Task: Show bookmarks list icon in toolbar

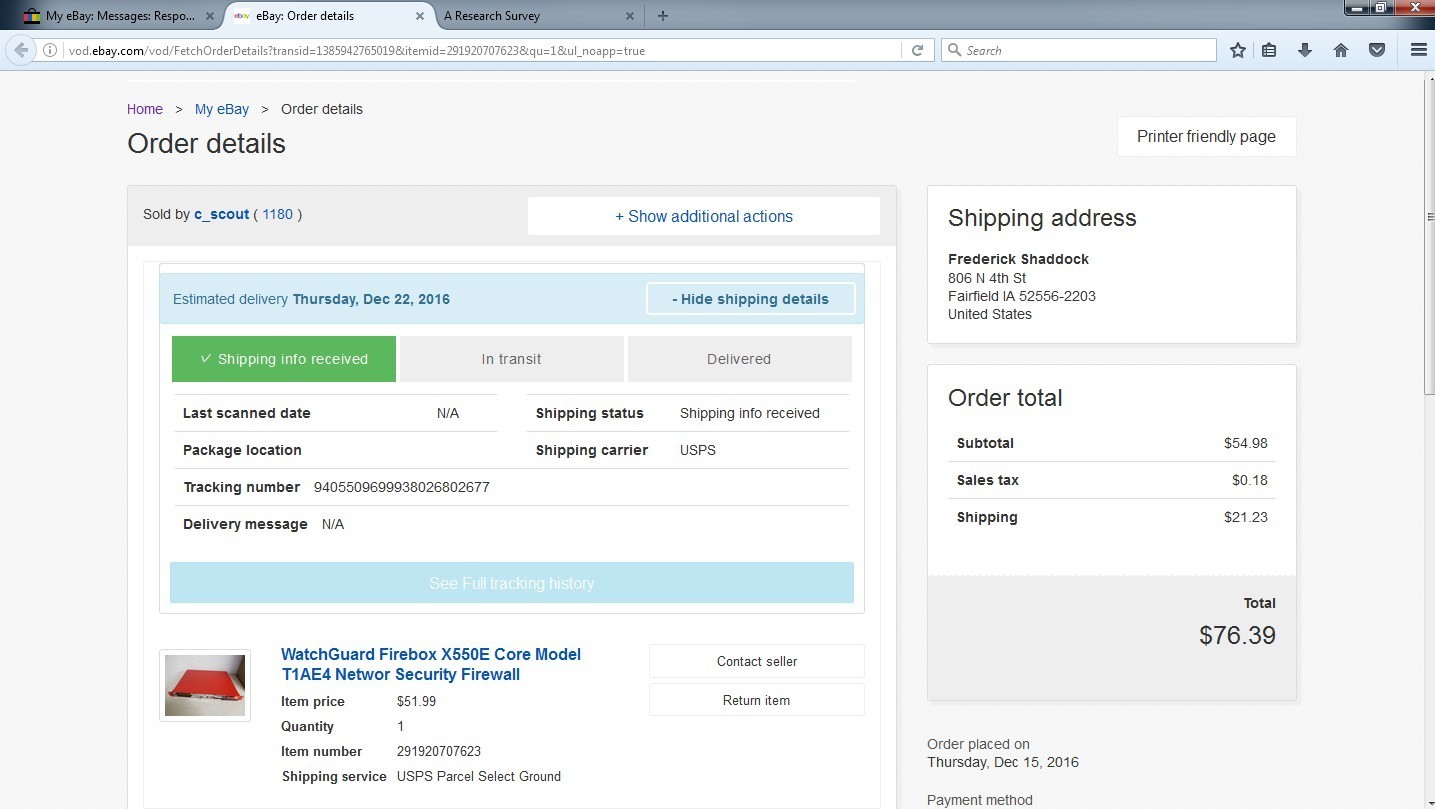Action: pyautogui.click(x=1270, y=50)
